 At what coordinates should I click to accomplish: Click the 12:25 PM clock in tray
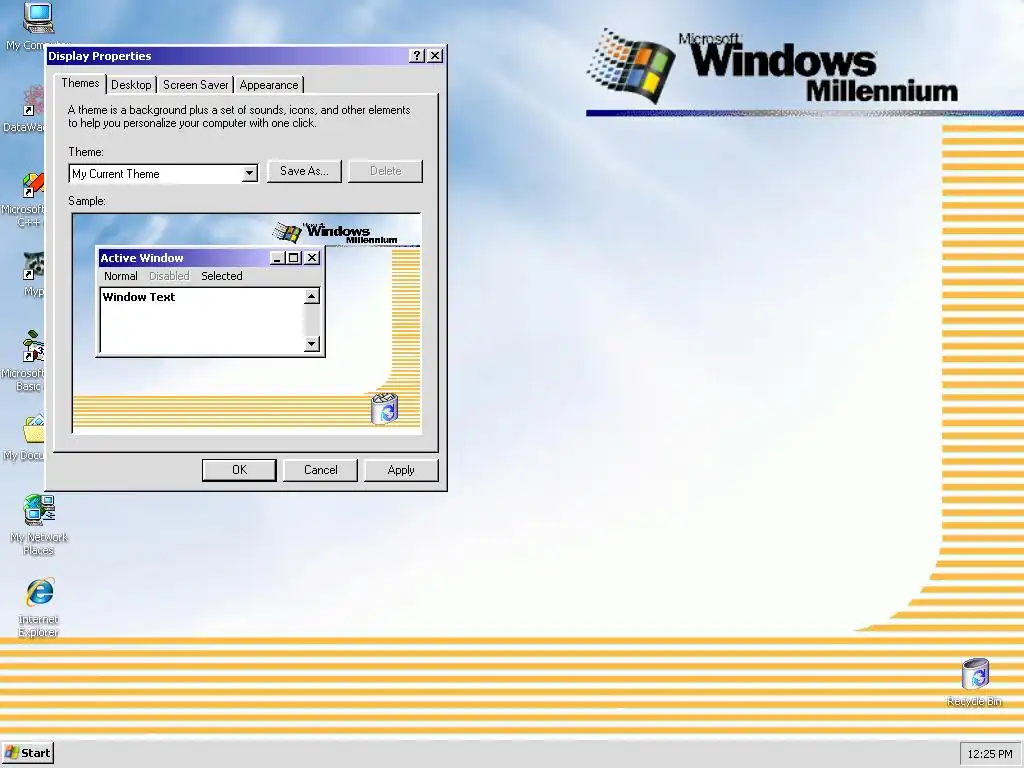tap(989, 754)
